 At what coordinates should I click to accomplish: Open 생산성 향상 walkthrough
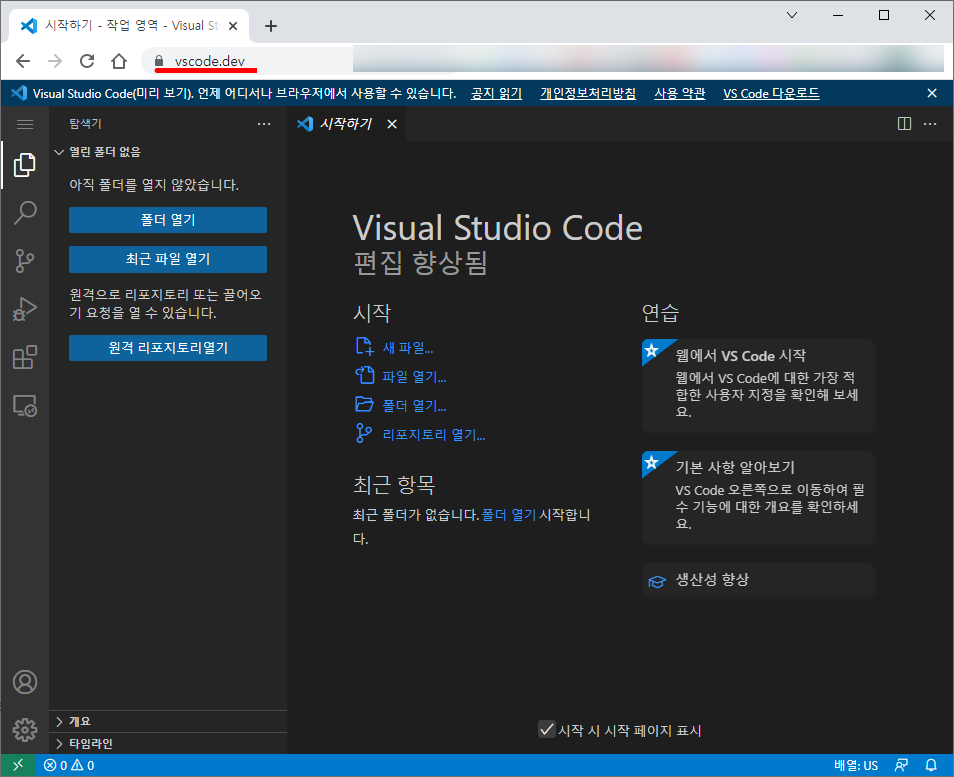(x=758, y=580)
